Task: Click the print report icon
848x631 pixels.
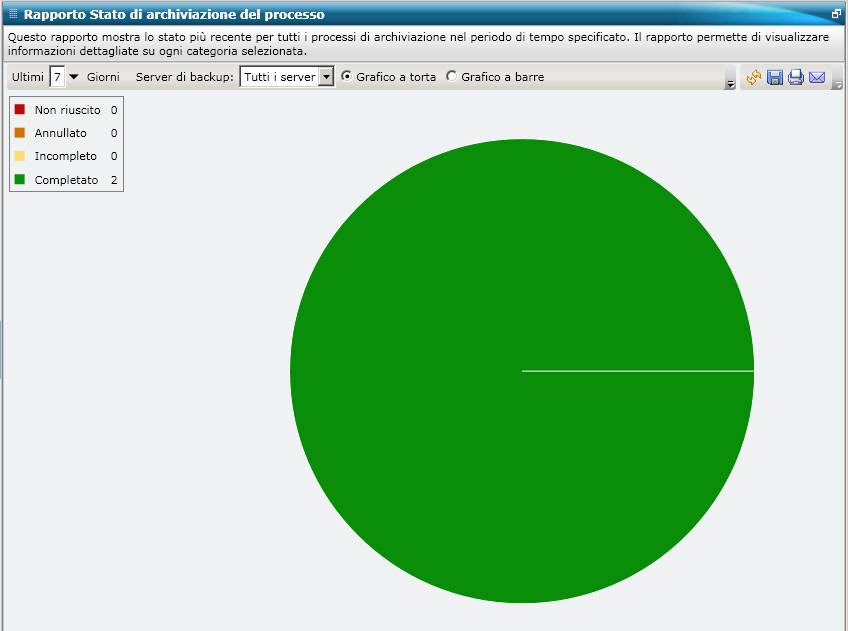Action: (x=796, y=77)
